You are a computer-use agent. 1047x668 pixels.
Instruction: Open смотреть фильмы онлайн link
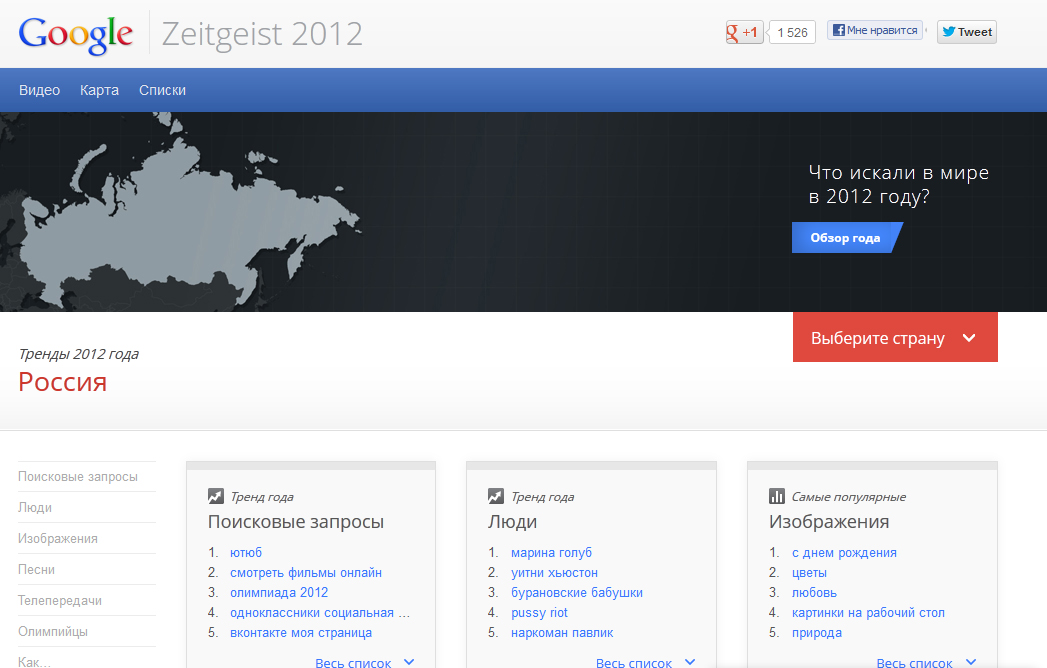(306, 572)
